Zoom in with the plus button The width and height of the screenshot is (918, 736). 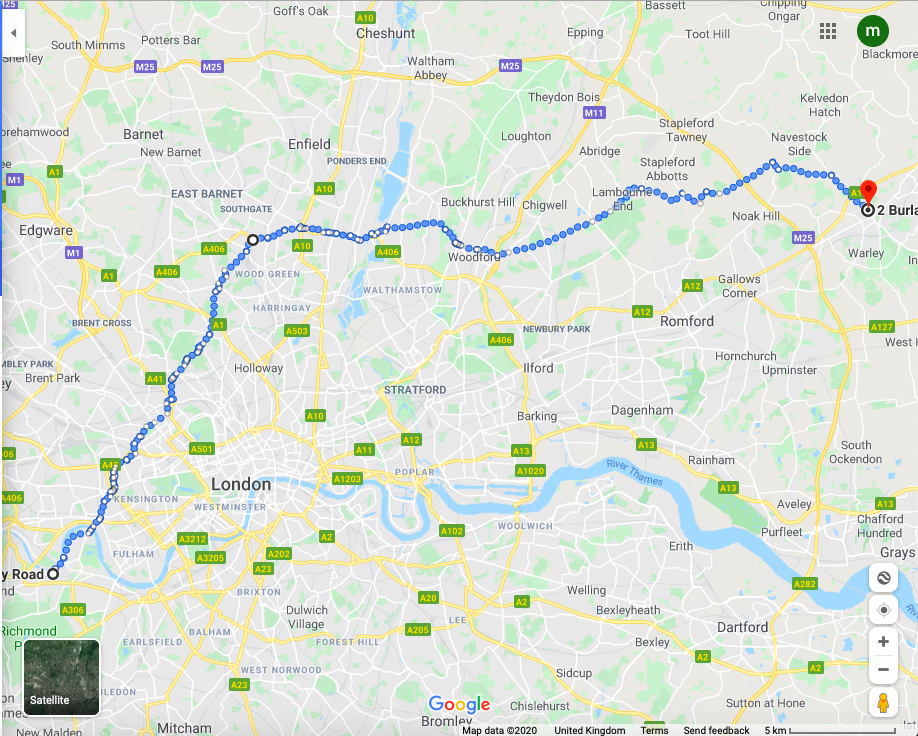pyautogui.click(x=883, y=642)
